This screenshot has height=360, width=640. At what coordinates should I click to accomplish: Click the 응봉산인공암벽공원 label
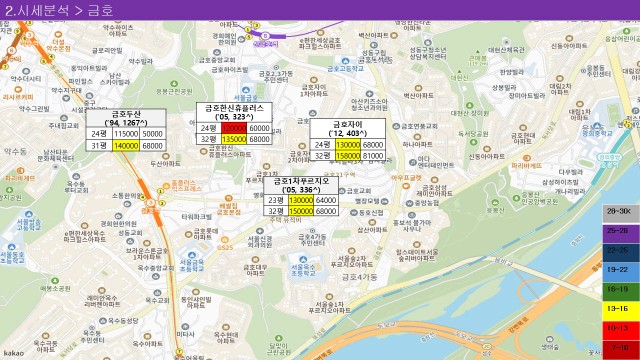pyautogui.click(x=540, y=198)
